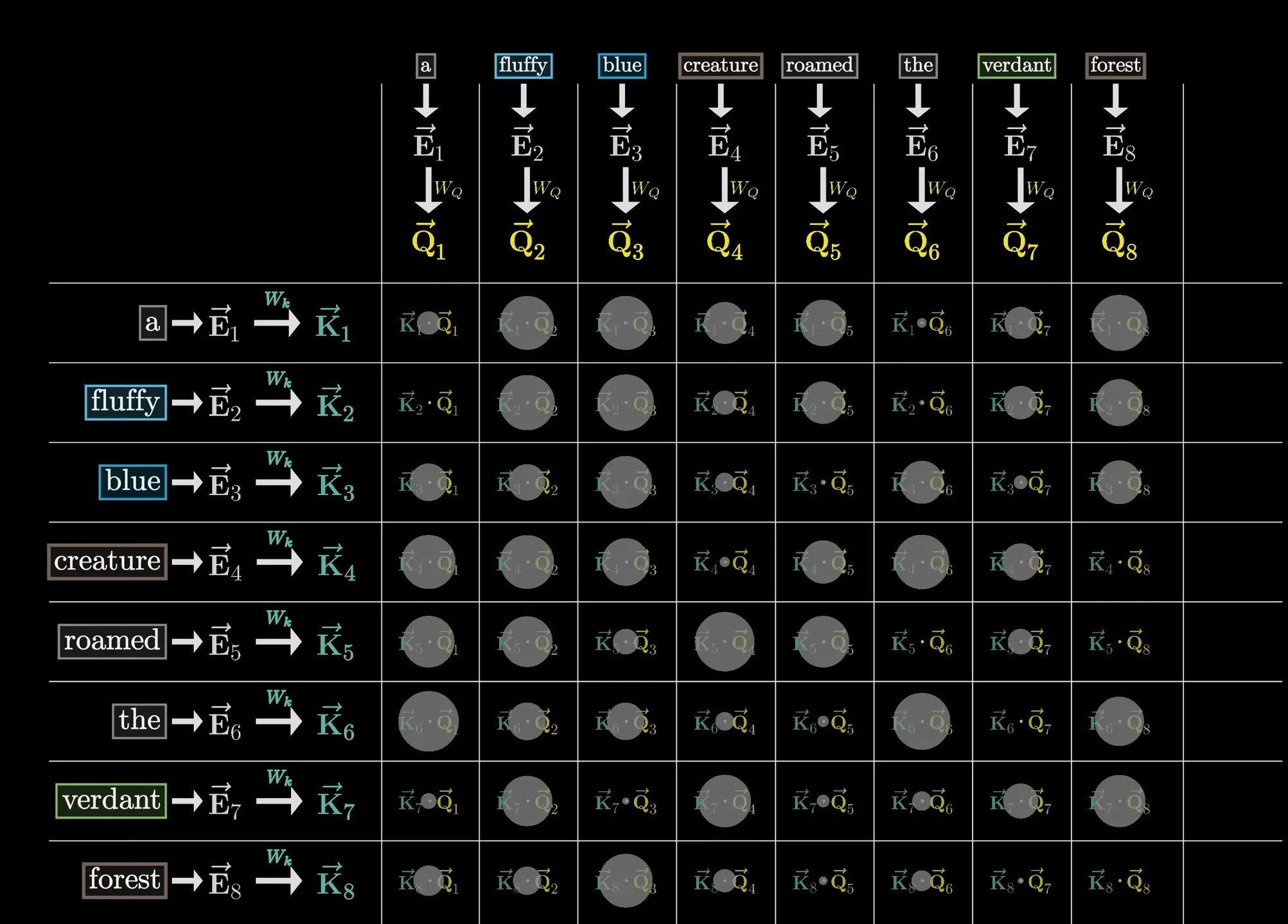The width and height of the screenshot is (1288, 924).
Task: Select the 'verdant' token box in left column
Action: (111, 801)
